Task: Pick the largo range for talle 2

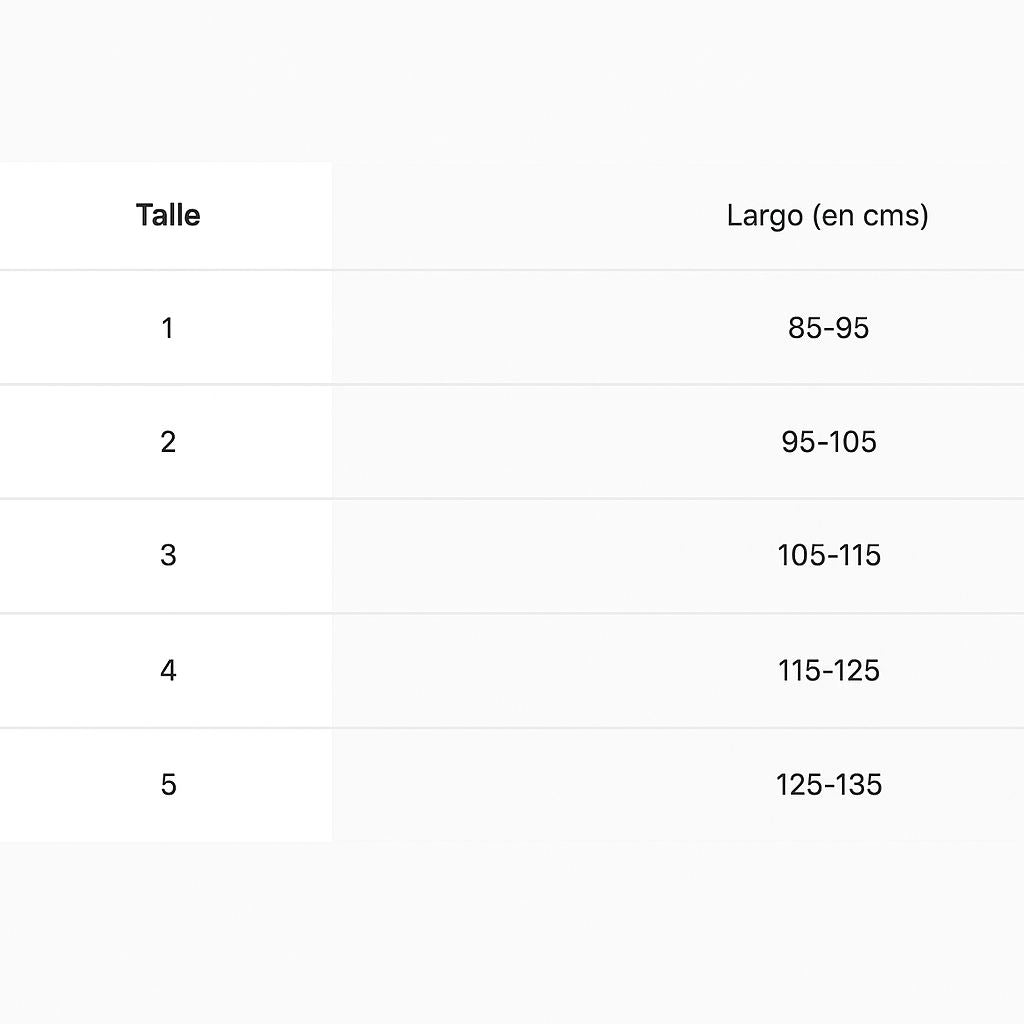Action: [828, 442]
